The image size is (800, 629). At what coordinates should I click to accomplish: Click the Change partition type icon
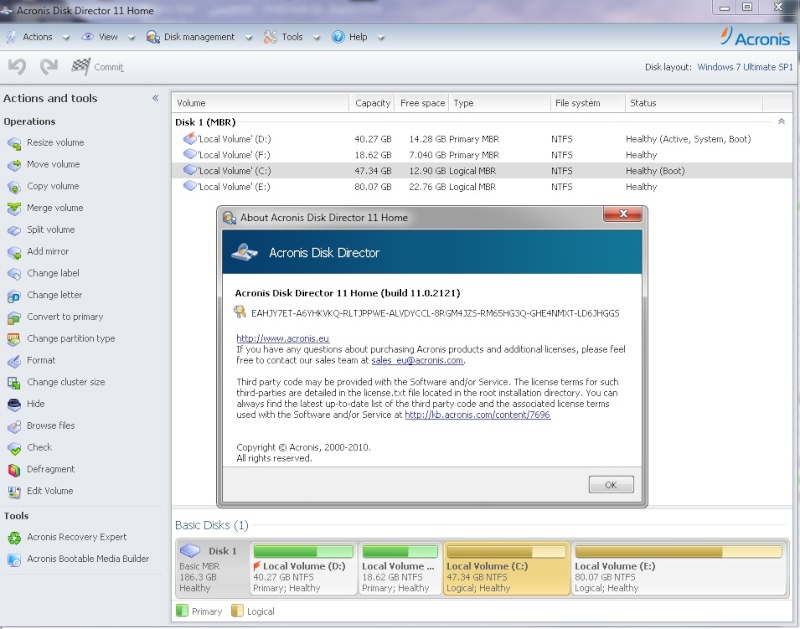pos(14,339)
